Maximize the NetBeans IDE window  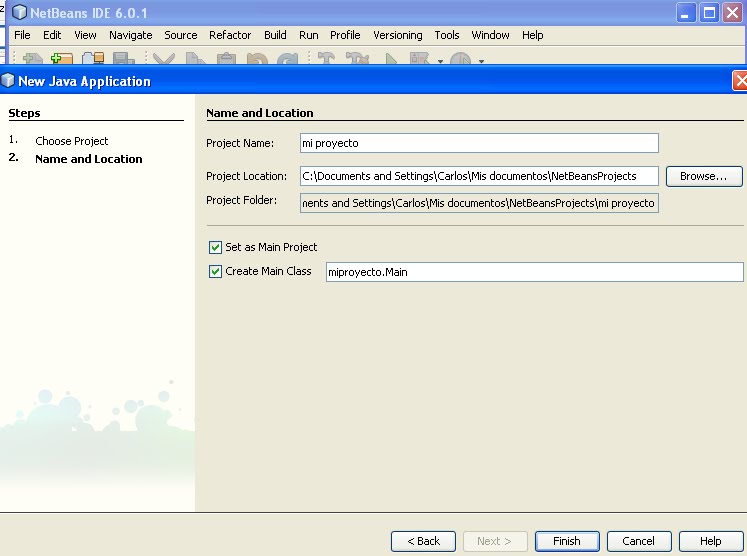pyautogui.click(x=709, y=13)
